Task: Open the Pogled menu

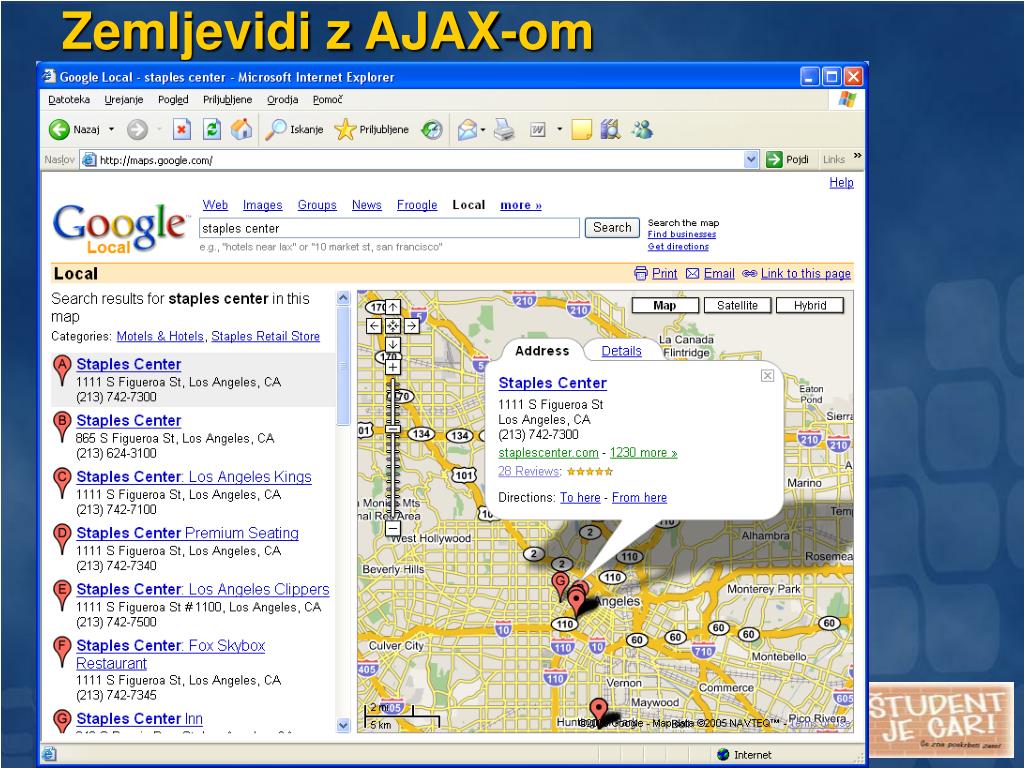Action: [173, 99]
